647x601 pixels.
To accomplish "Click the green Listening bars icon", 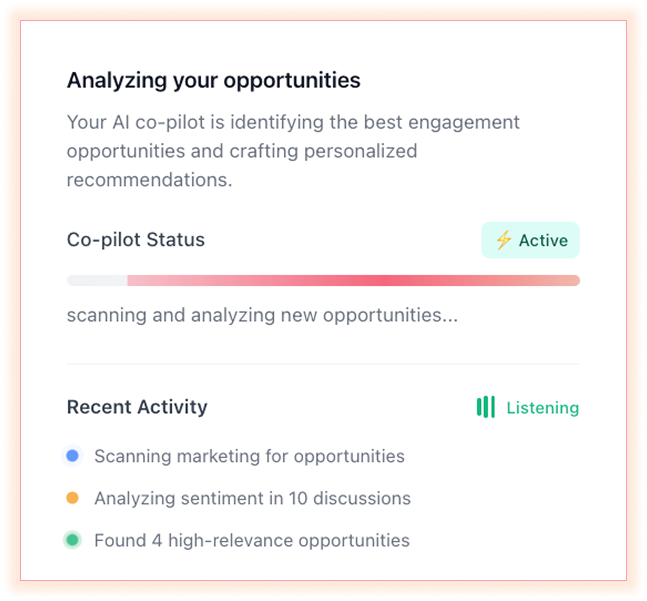I will pos(486,407).
